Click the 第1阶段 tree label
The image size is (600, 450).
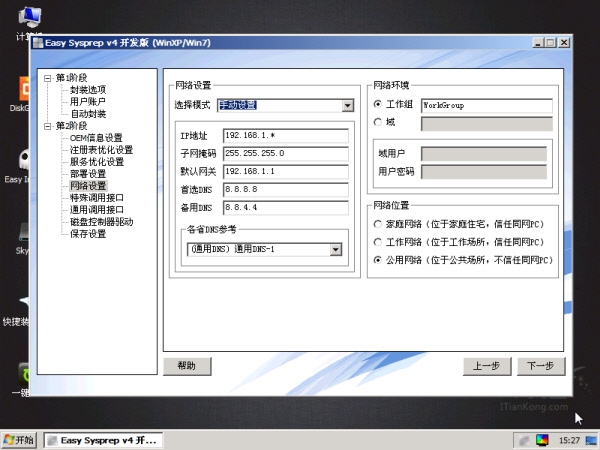click(72, 78)
